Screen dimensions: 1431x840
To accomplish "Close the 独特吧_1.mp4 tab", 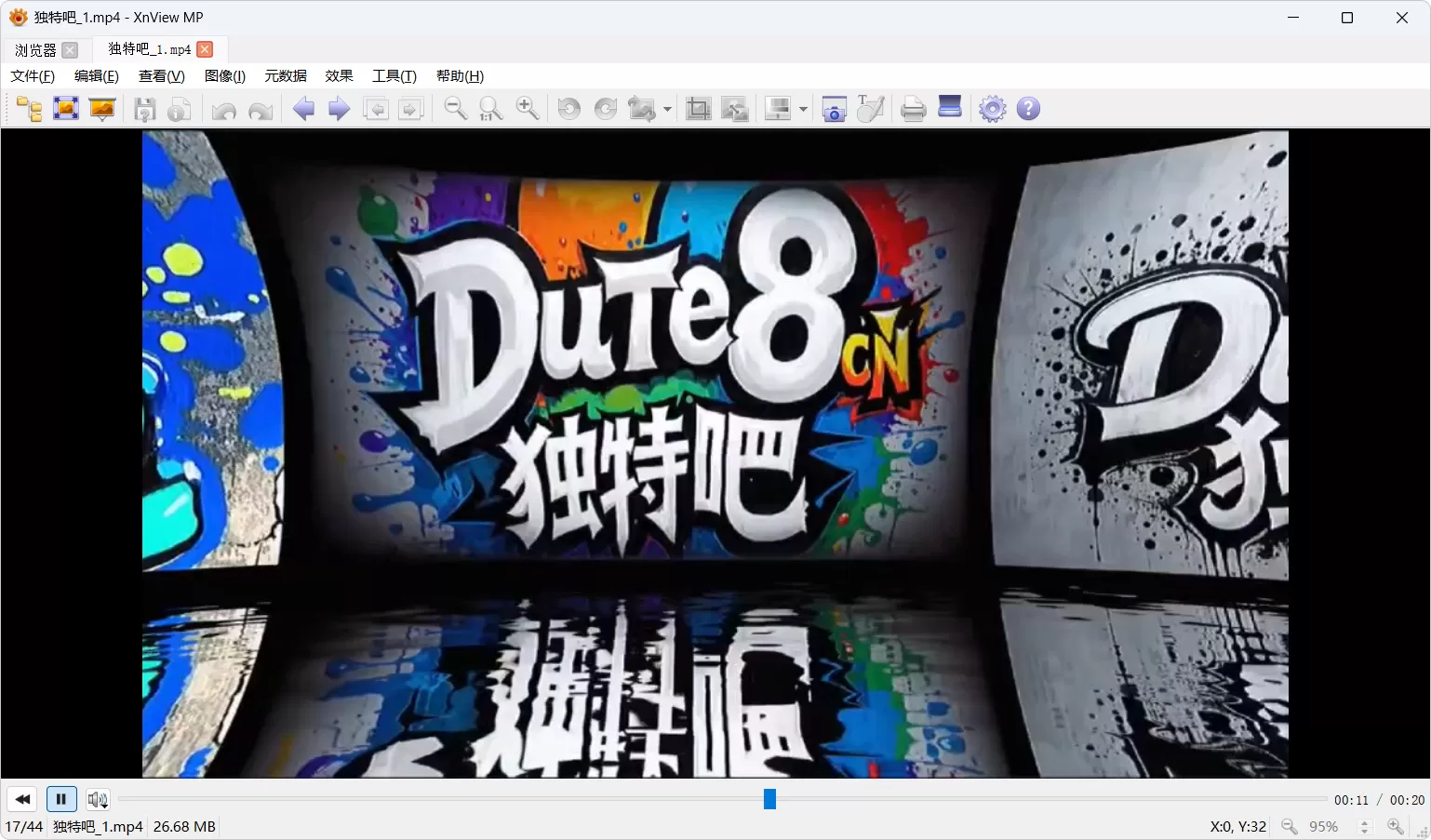I will coord(206,49).
